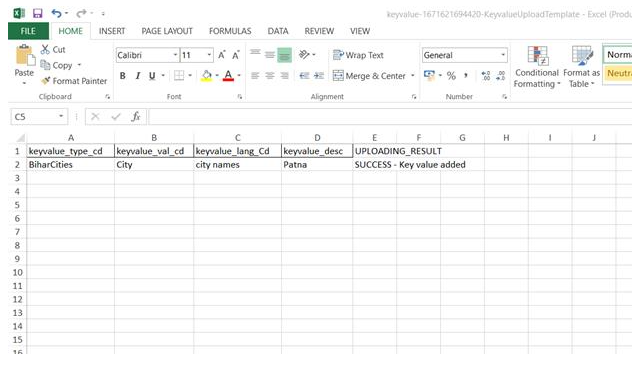Select row 5 header
This screenshot has height=365, width=639.
(x=17, y=205)
